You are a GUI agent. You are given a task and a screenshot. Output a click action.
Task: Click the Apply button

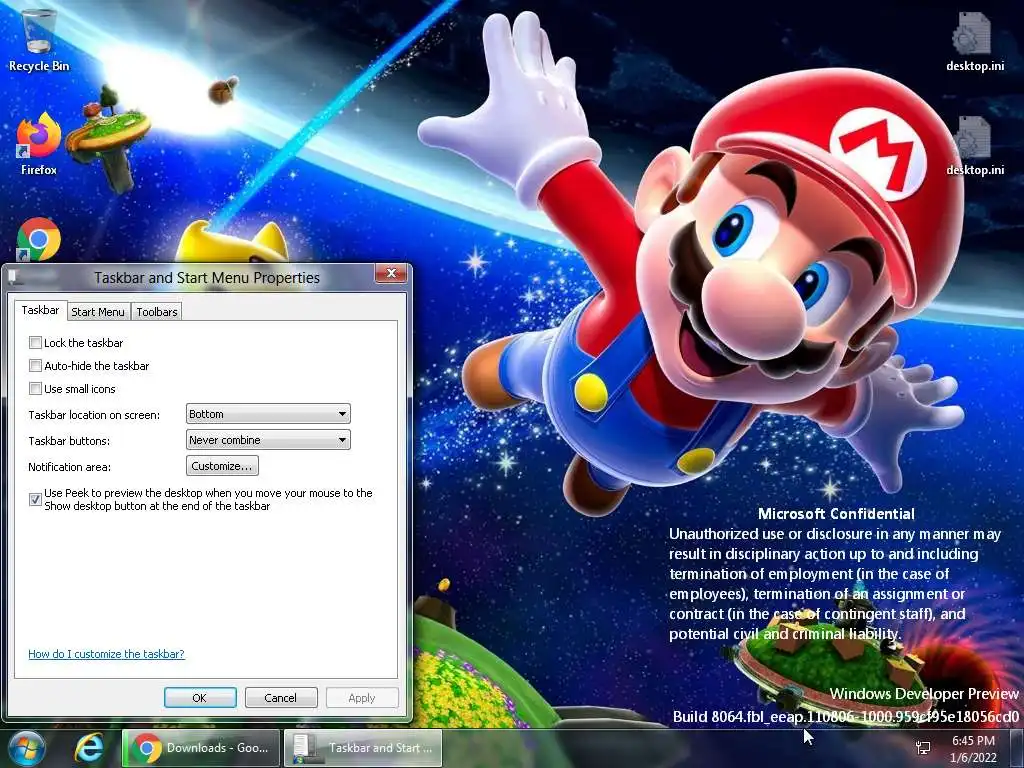point(362,697)
